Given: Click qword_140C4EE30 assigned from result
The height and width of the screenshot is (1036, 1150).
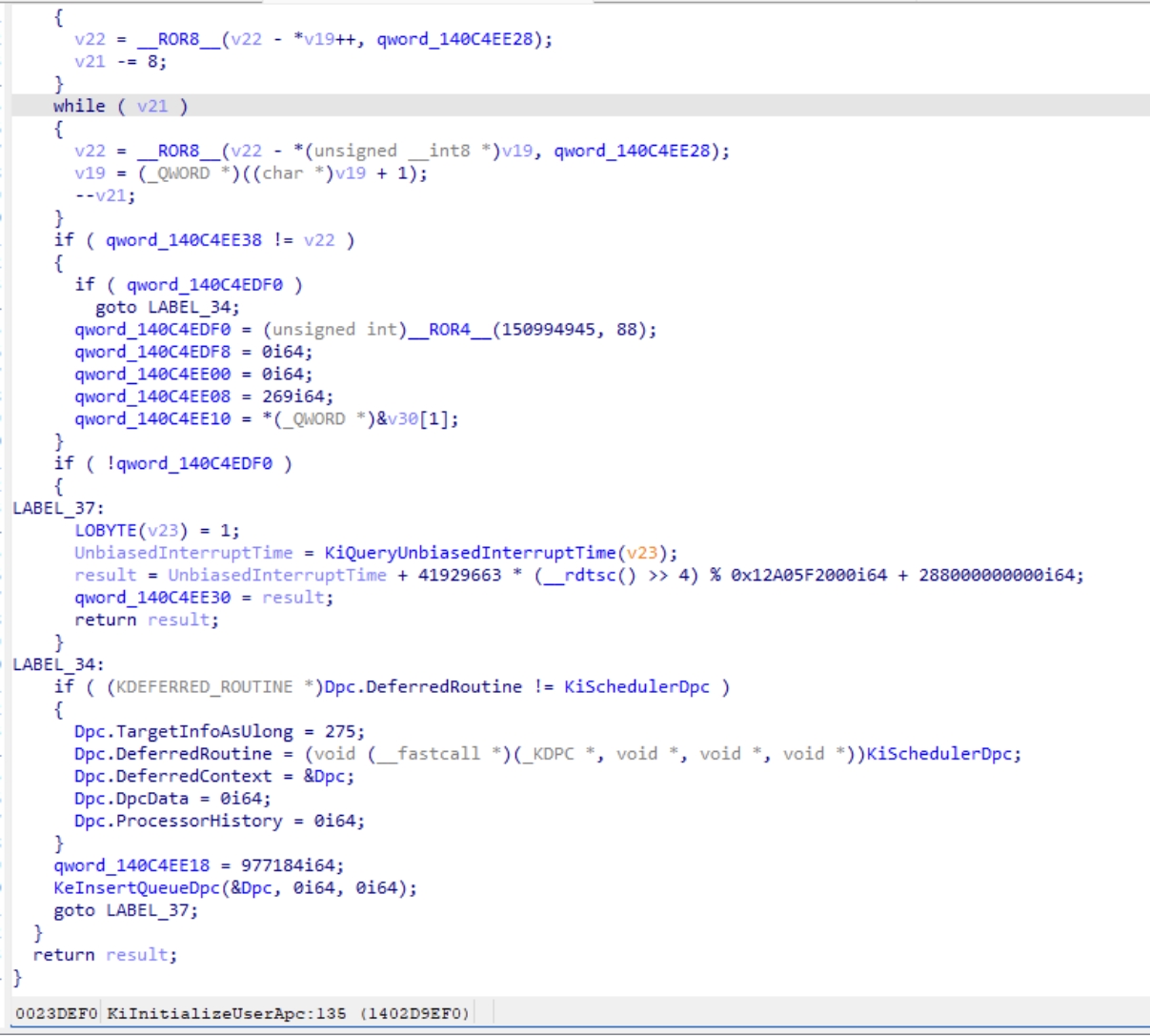Looking at the screenshot, I should [x=152, y=598].
